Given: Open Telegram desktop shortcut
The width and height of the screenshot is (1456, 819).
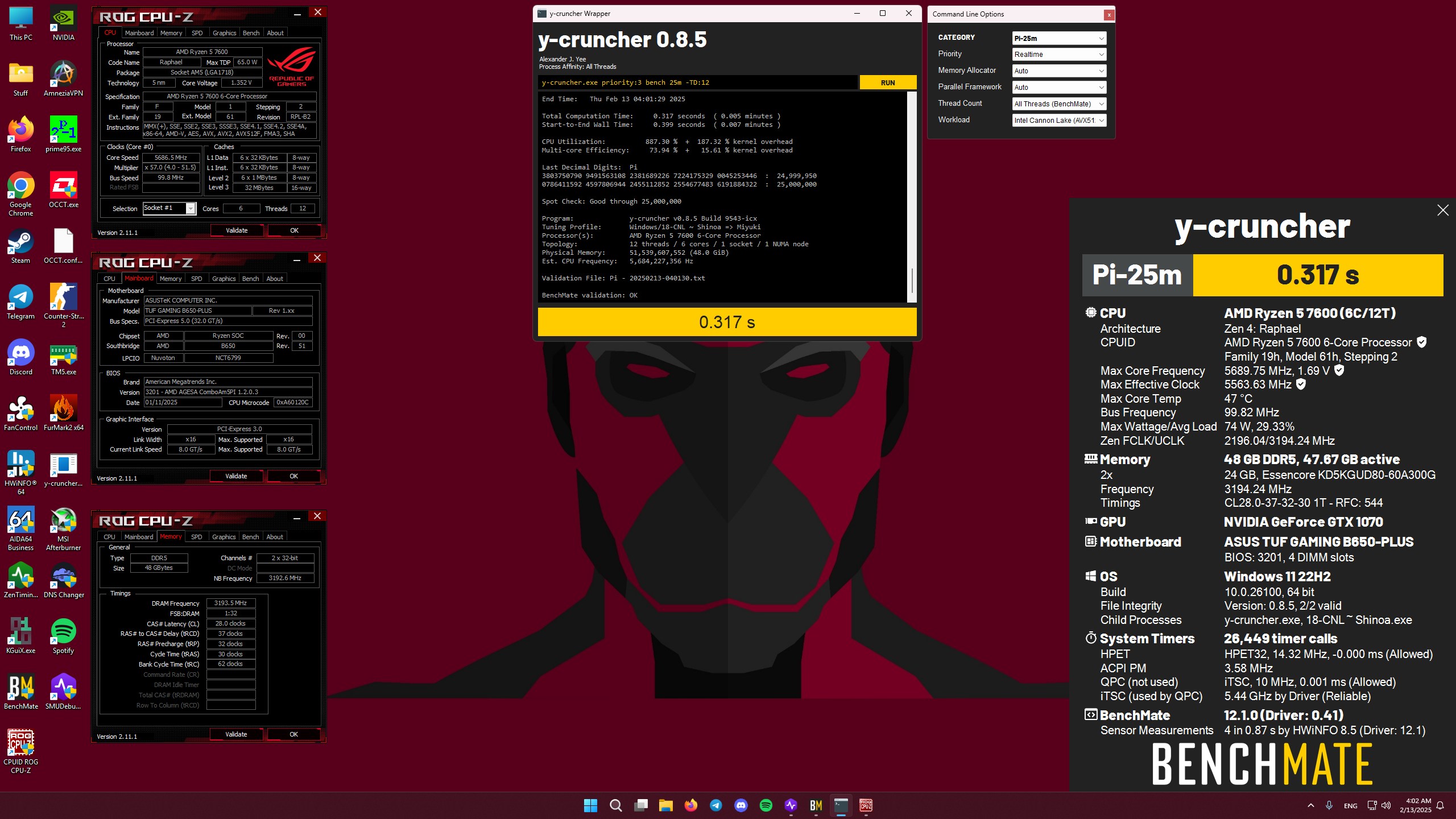Looking at the screenshot, I should click(21, 303).
